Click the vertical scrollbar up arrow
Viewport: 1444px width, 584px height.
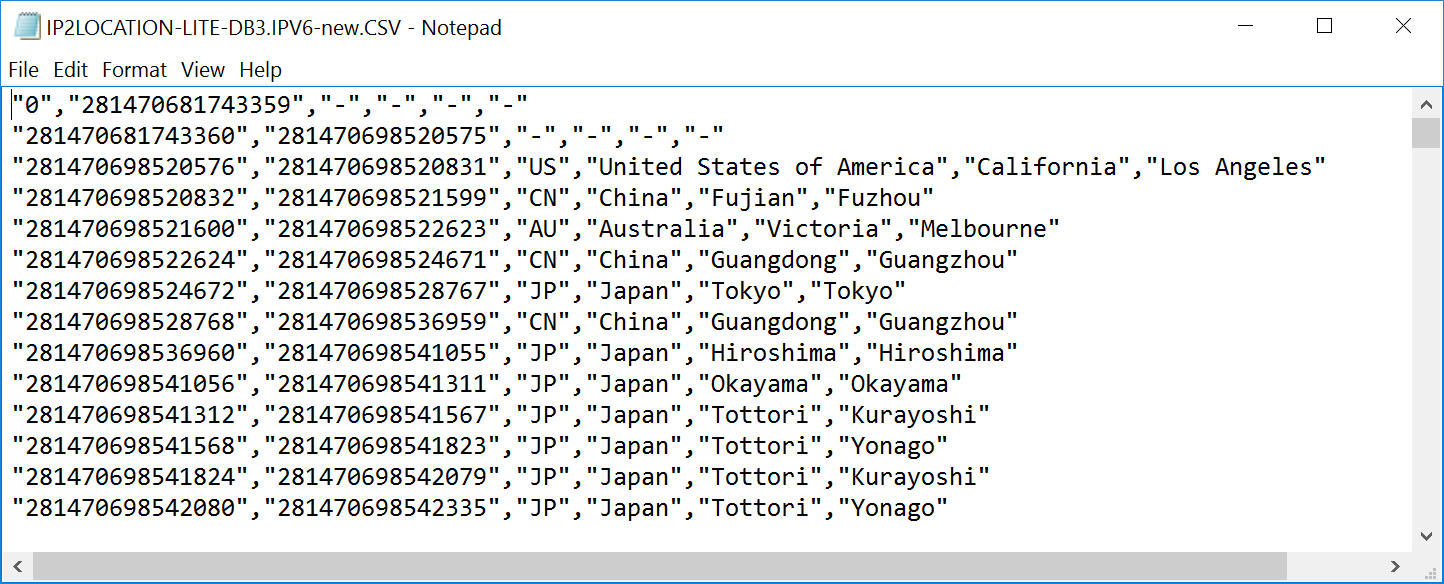coord(1426,103)
